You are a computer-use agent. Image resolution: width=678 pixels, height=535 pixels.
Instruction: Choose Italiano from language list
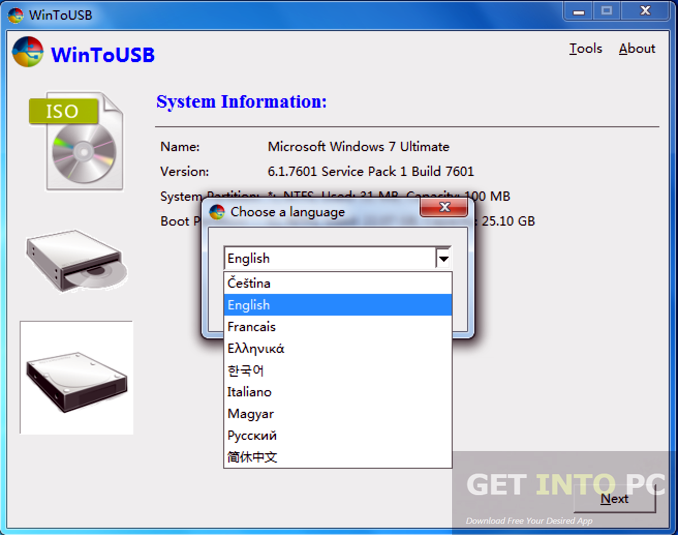click(338, 392)
